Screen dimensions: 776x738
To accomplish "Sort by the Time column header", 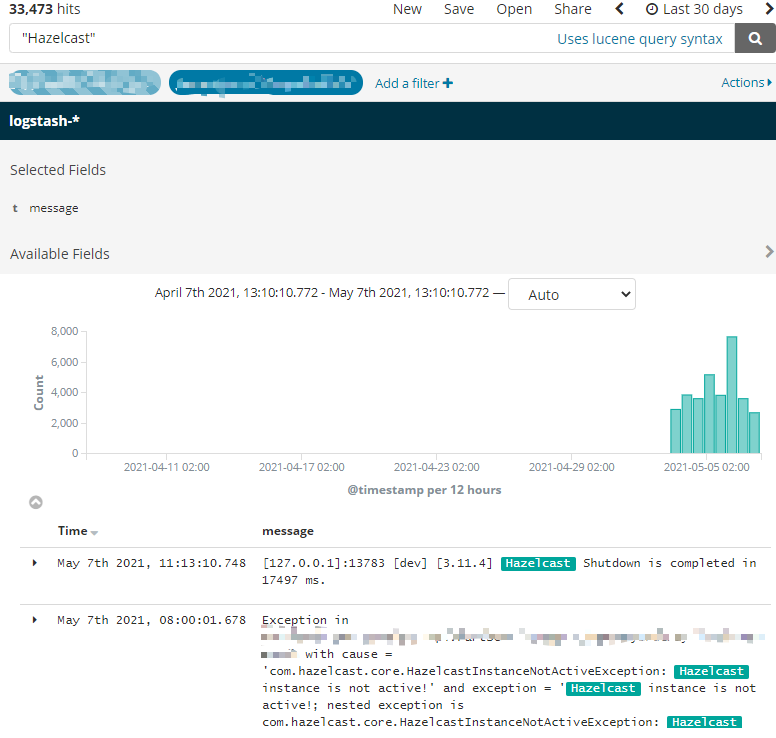I will (x=72, y=531).
